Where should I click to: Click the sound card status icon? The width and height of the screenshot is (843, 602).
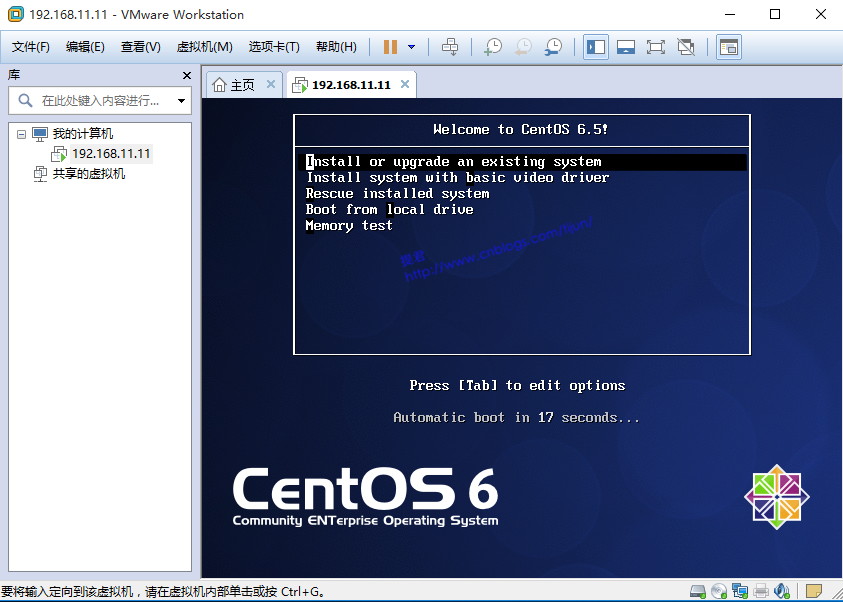[x=781, y=592]
